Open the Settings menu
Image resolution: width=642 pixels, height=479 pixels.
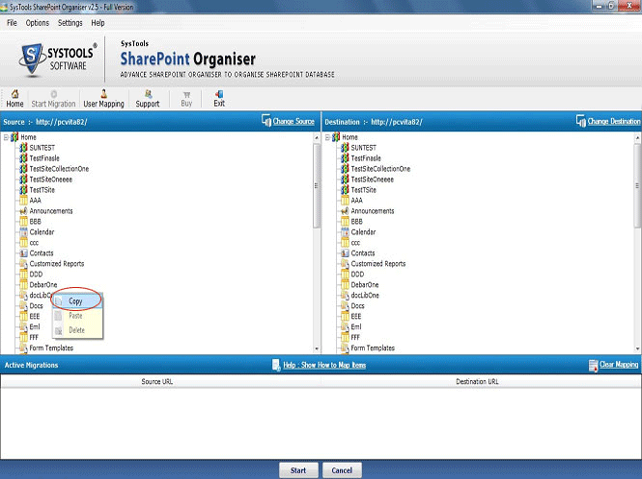pyautogui.click(x=70, y=23)
